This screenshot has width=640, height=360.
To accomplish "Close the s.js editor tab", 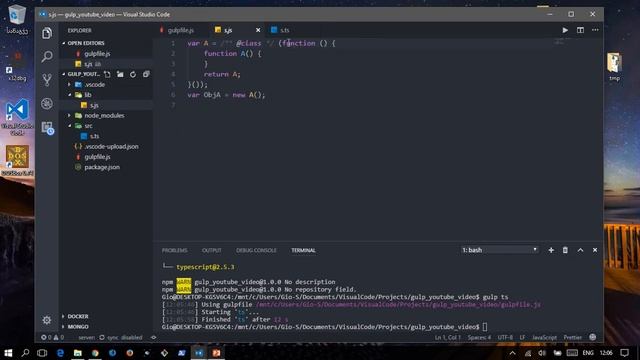I will click(258, 30).
